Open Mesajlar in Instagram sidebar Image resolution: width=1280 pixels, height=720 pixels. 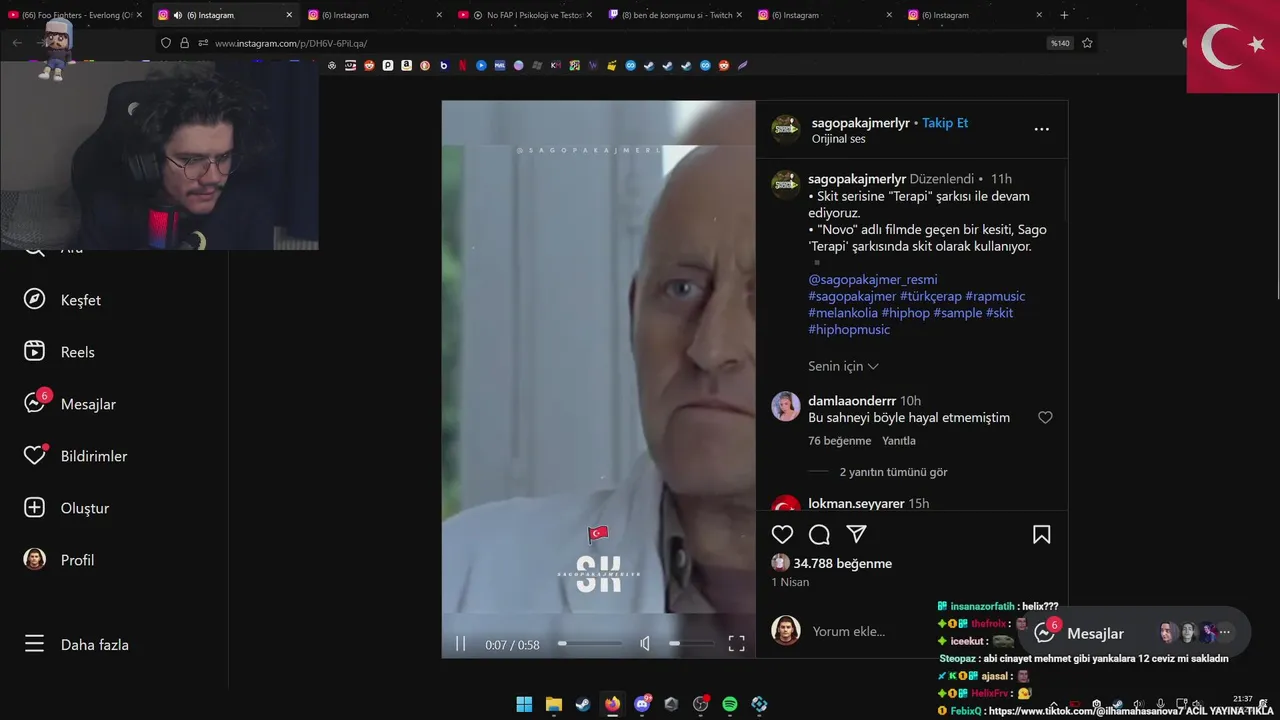70,404
